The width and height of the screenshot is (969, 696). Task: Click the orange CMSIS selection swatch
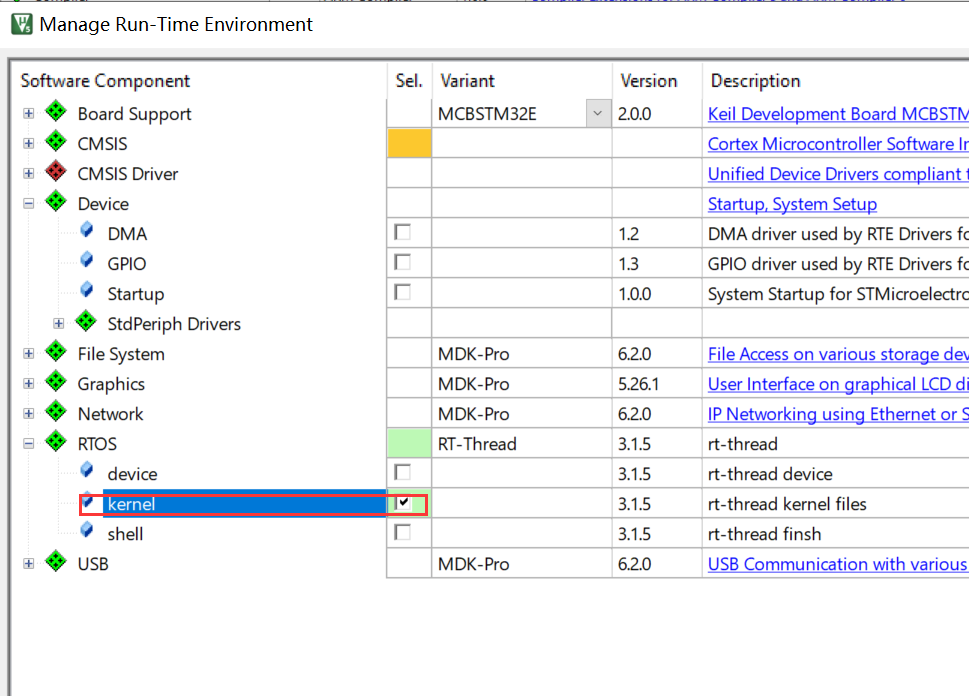(x=411, y=143)
